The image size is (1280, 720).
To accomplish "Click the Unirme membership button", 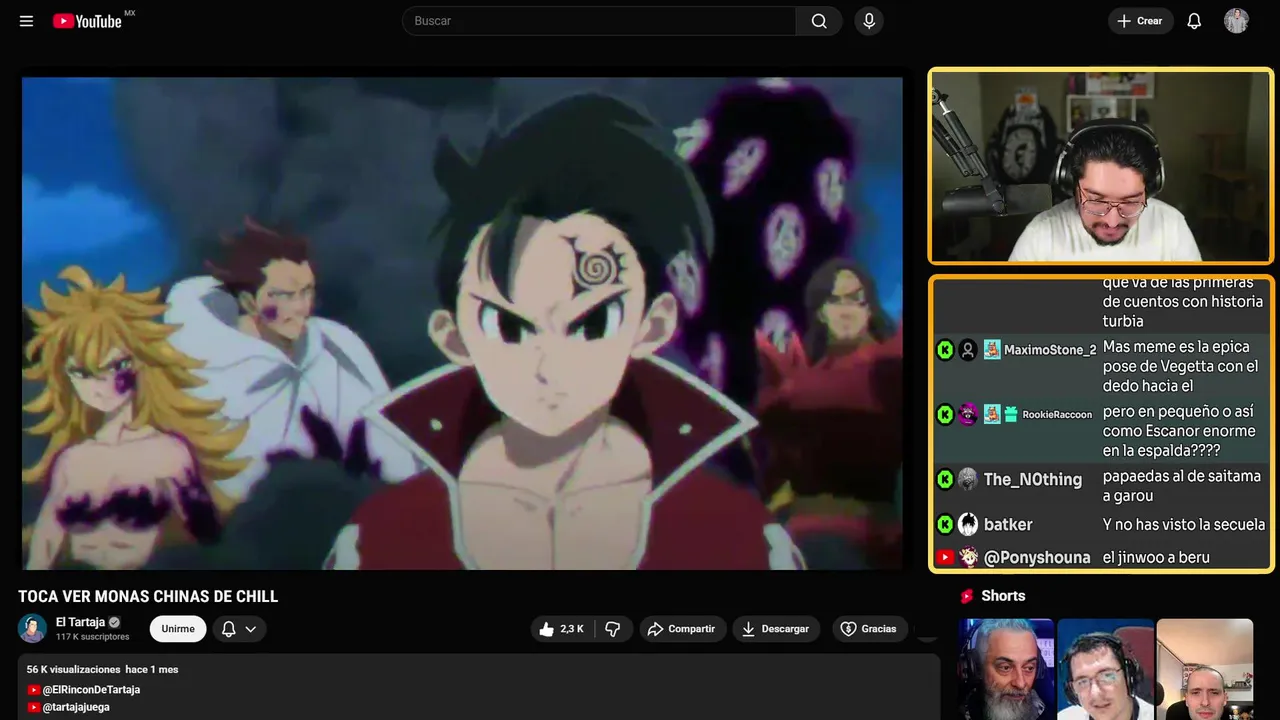I will (178, 629).
